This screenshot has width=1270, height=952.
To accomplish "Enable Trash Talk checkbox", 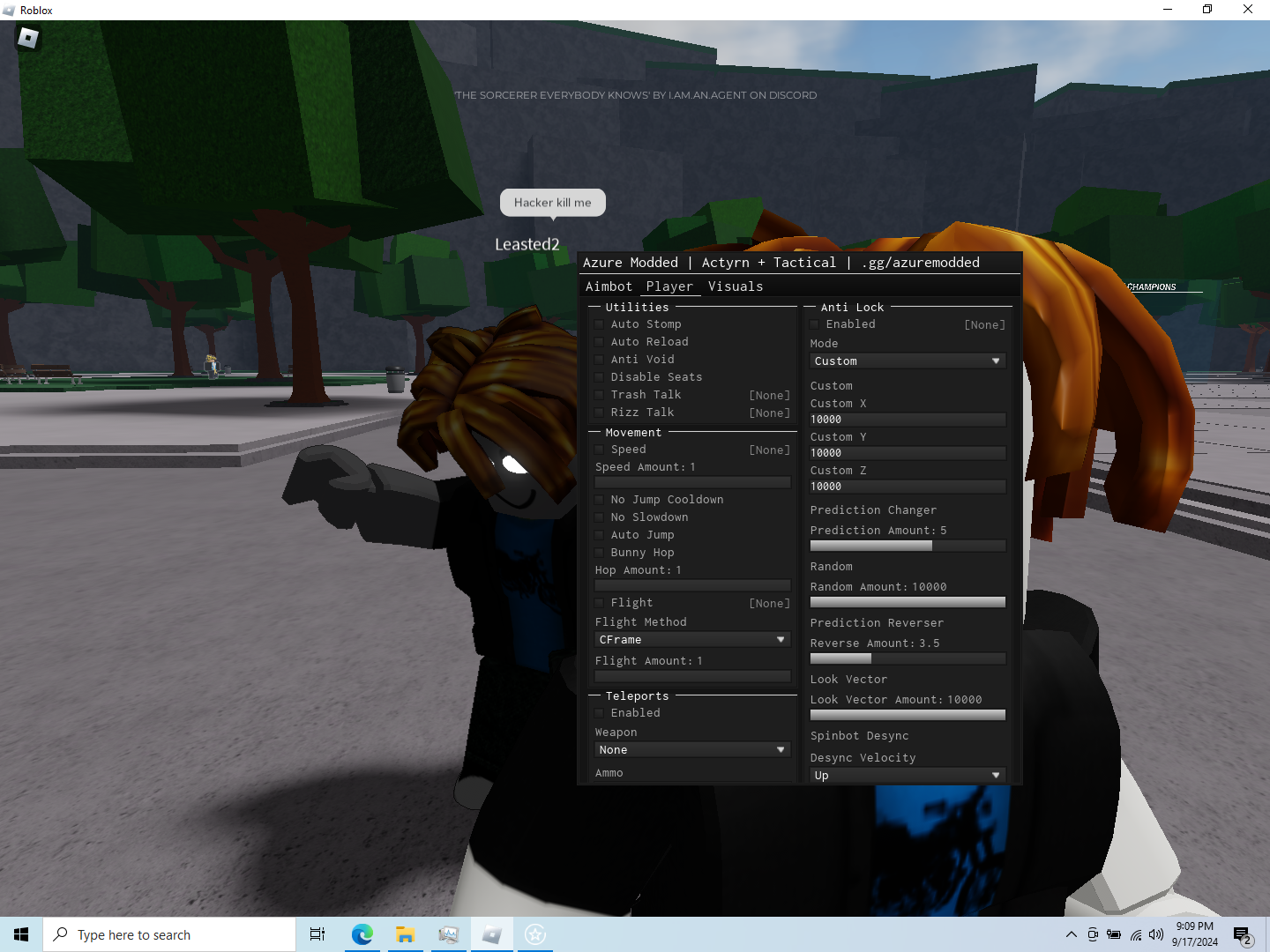I will (600, 395).
